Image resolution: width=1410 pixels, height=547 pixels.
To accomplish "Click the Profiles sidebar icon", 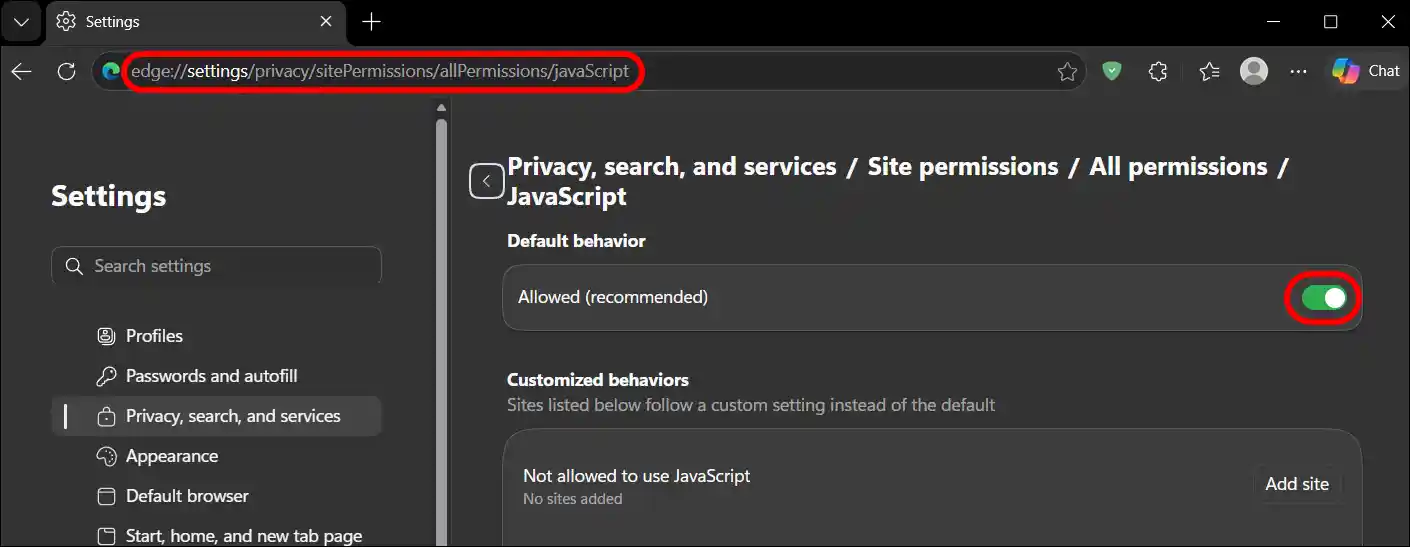I will 106,336.
